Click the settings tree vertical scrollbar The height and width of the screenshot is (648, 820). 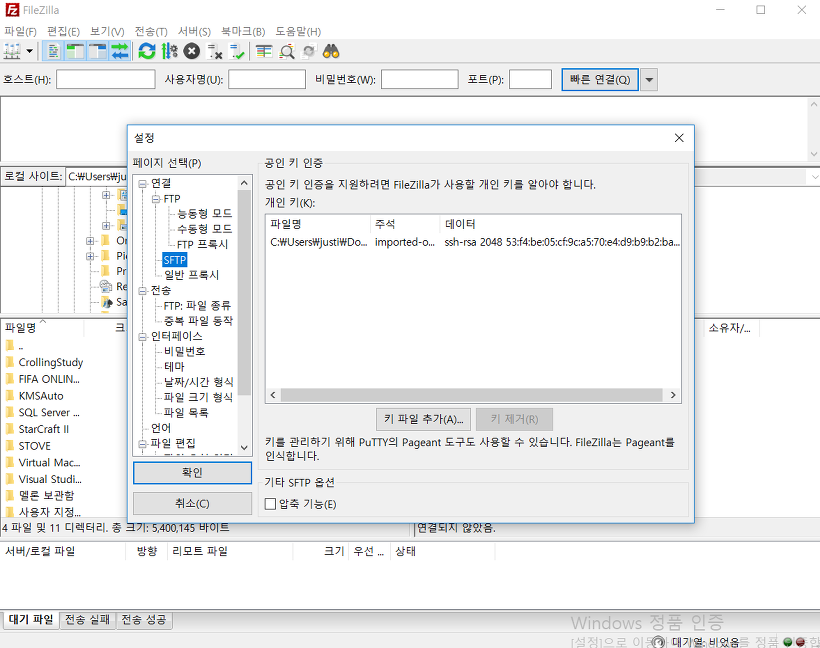[x=244, y=293]
